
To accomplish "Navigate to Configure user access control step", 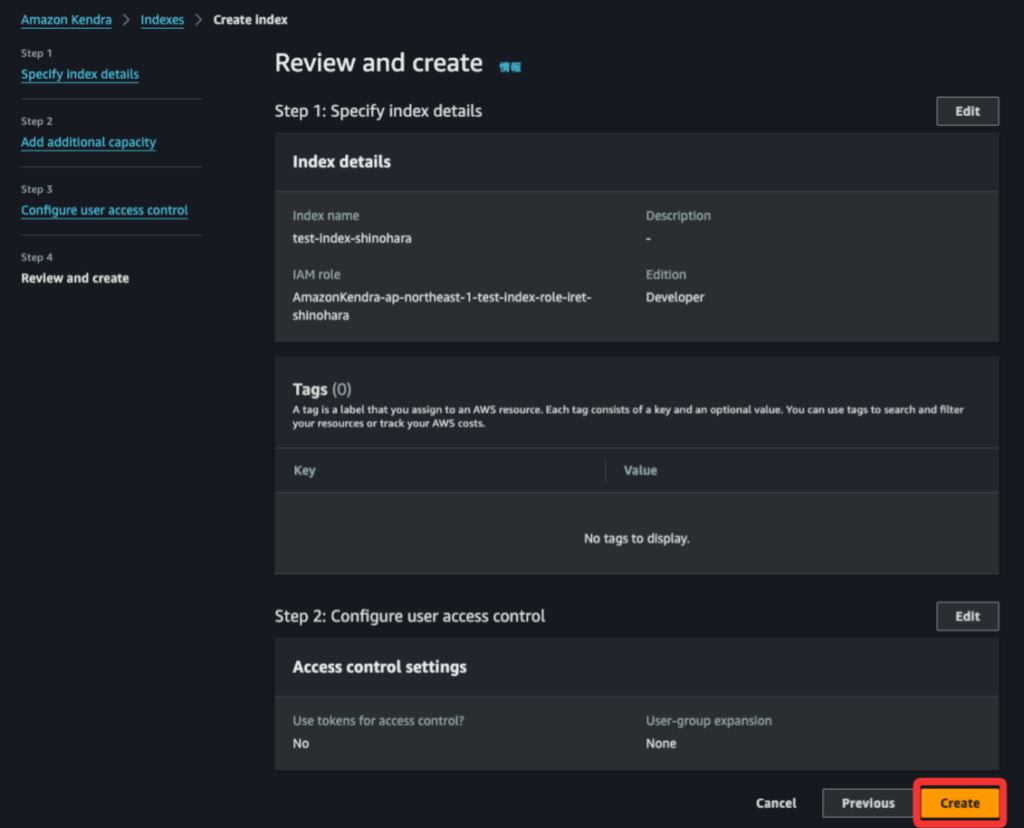I will coord(104,210).
